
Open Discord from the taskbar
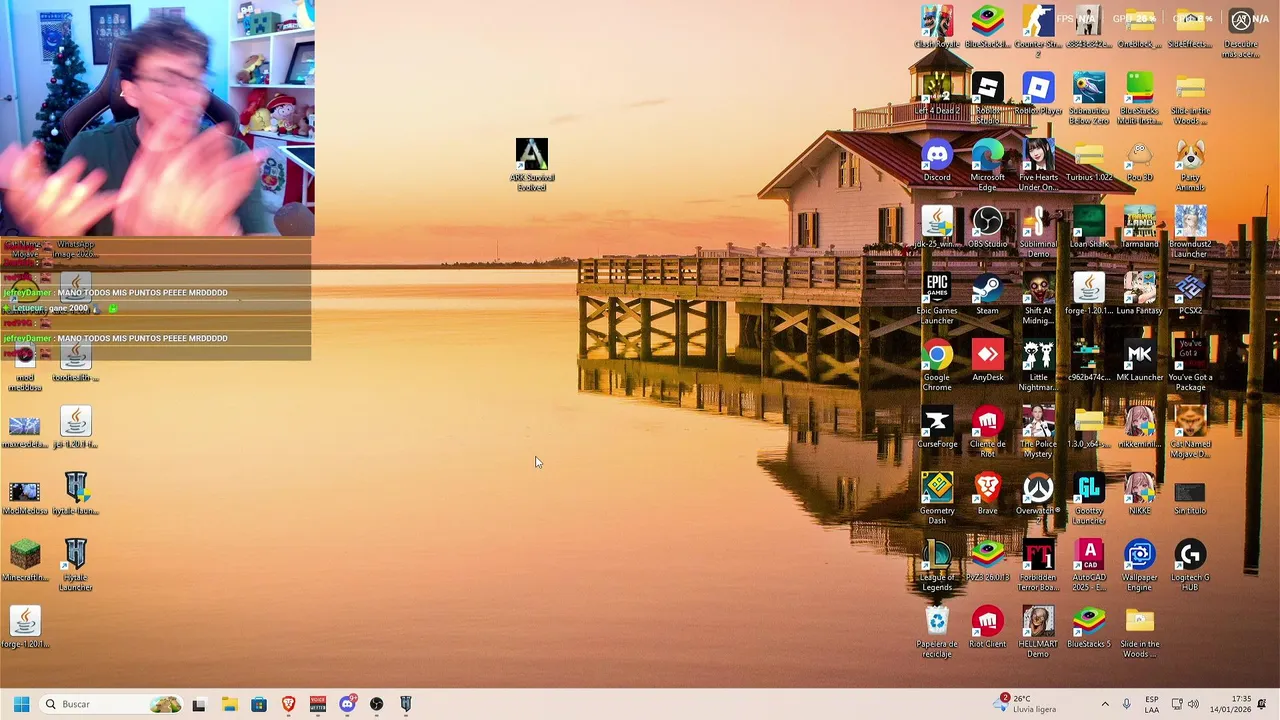coord(347,704)
